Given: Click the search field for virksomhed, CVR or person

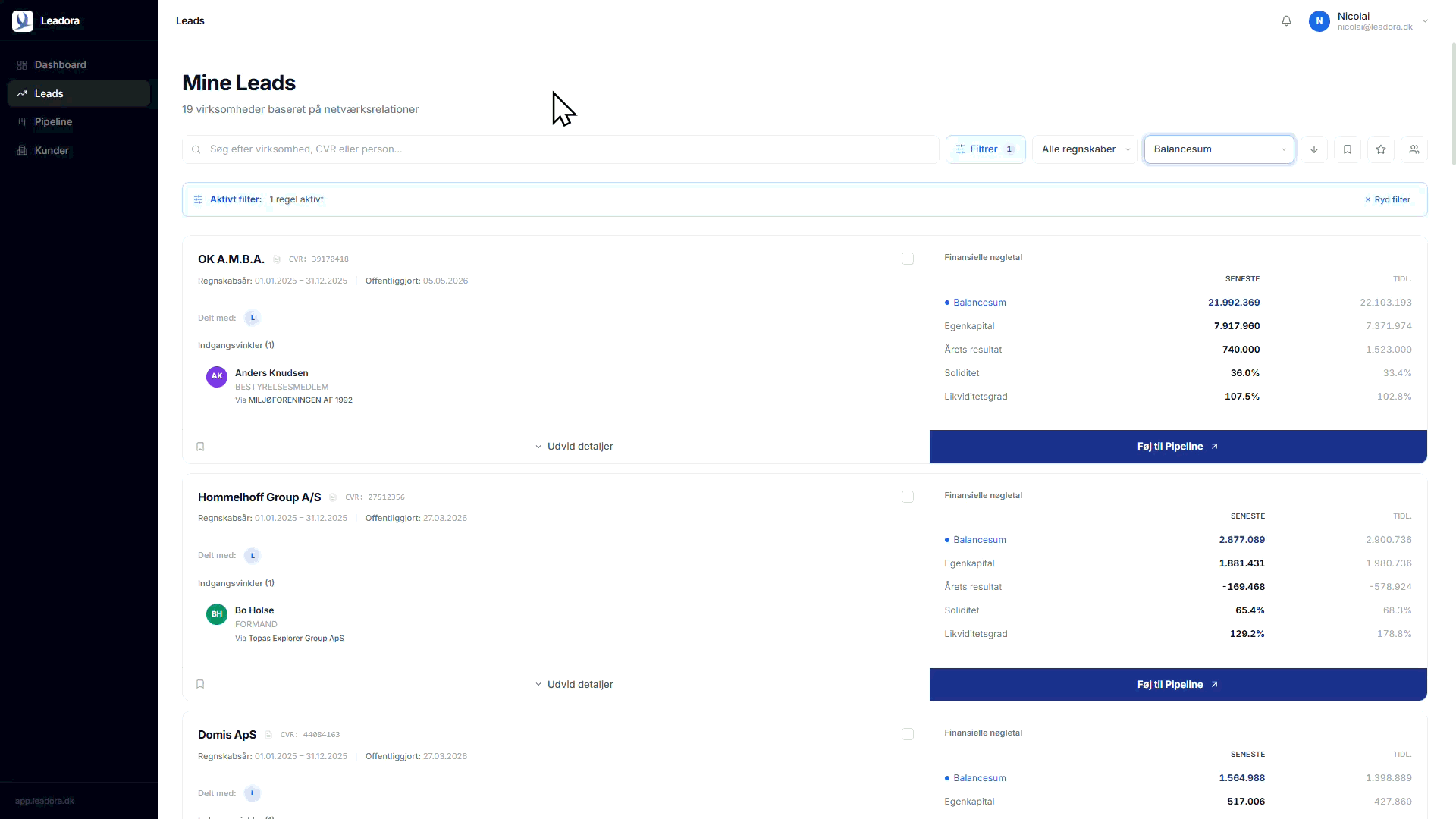Looking at the screenshot, I should 560,149.
